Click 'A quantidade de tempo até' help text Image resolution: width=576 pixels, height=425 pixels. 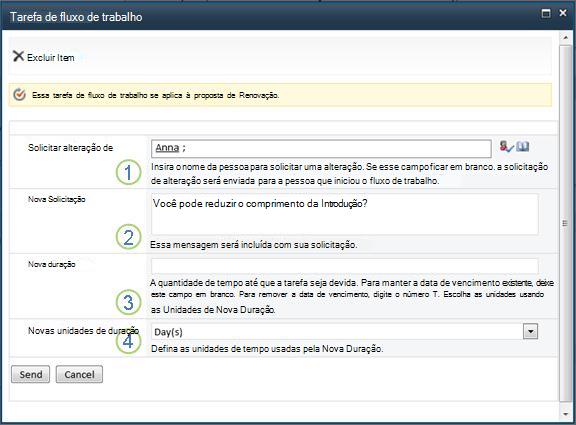[x=352, y=296]
